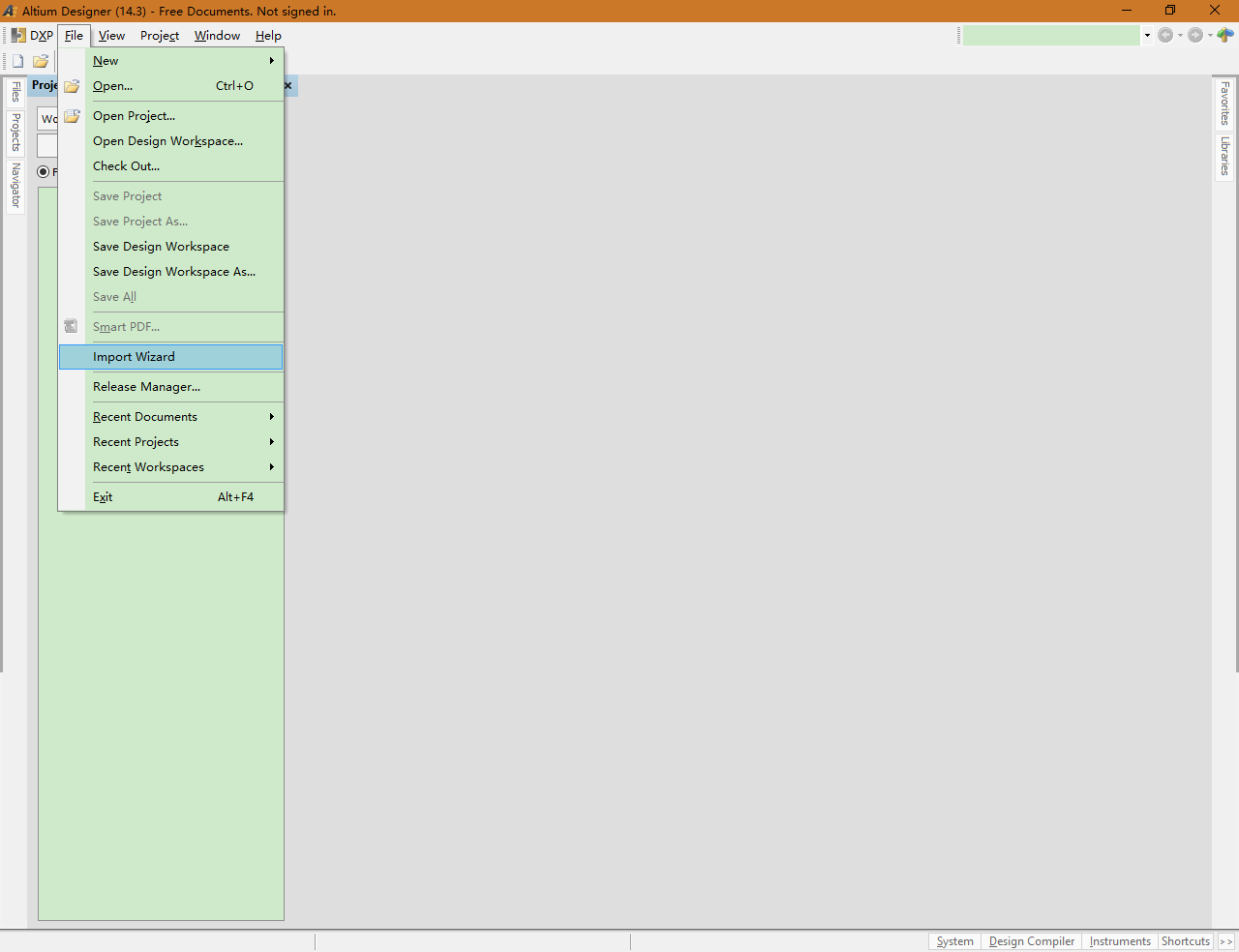This screenshot has width=1239, height=952.
Task: Click the System status bar button
Action: click(x=954, y=941)
